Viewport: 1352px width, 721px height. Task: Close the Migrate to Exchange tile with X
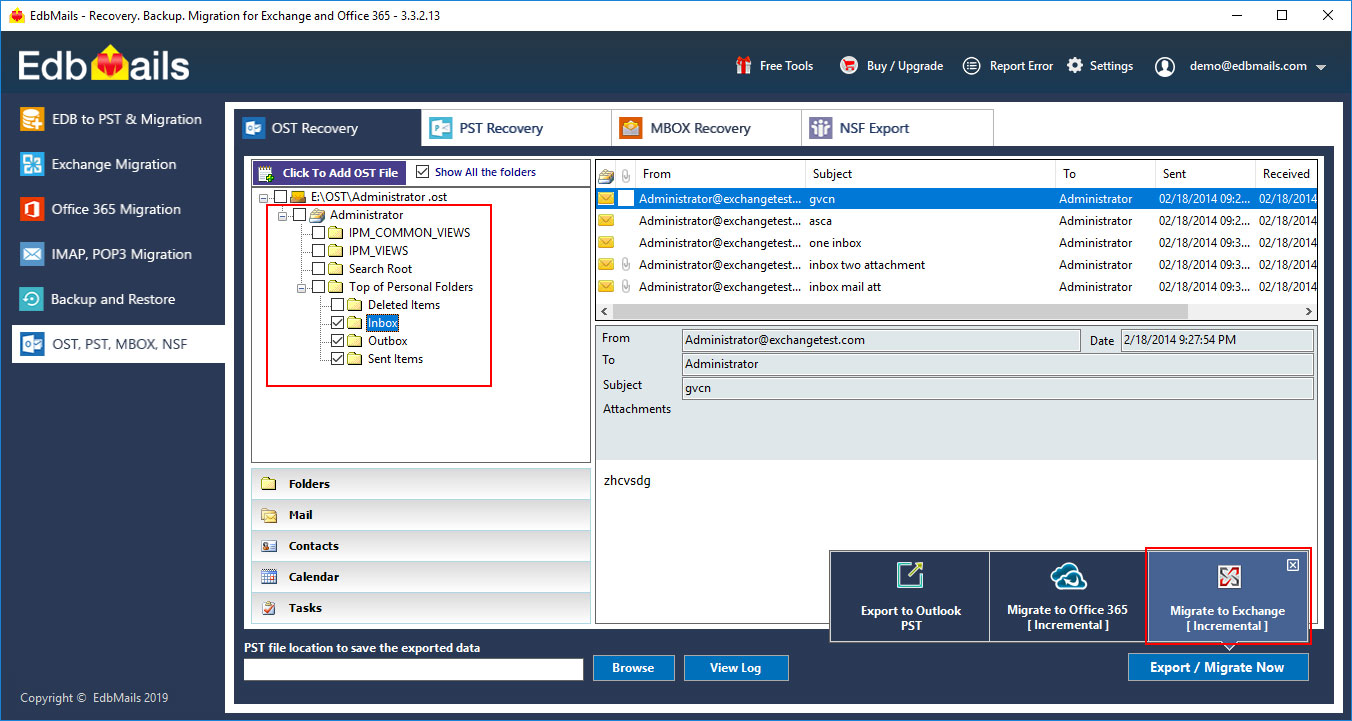1293,565
